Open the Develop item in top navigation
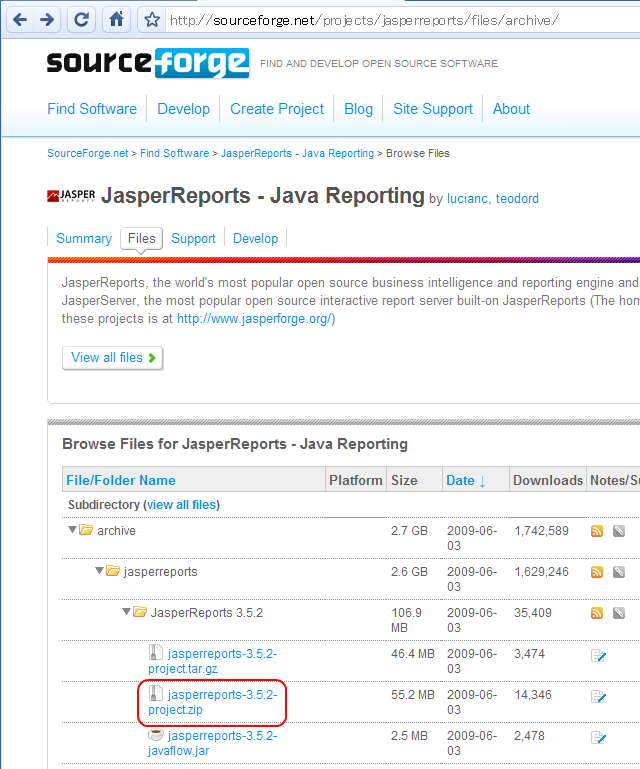Image resolution: width=640 pixels, height=769 pixels. [x=183, y=109]
